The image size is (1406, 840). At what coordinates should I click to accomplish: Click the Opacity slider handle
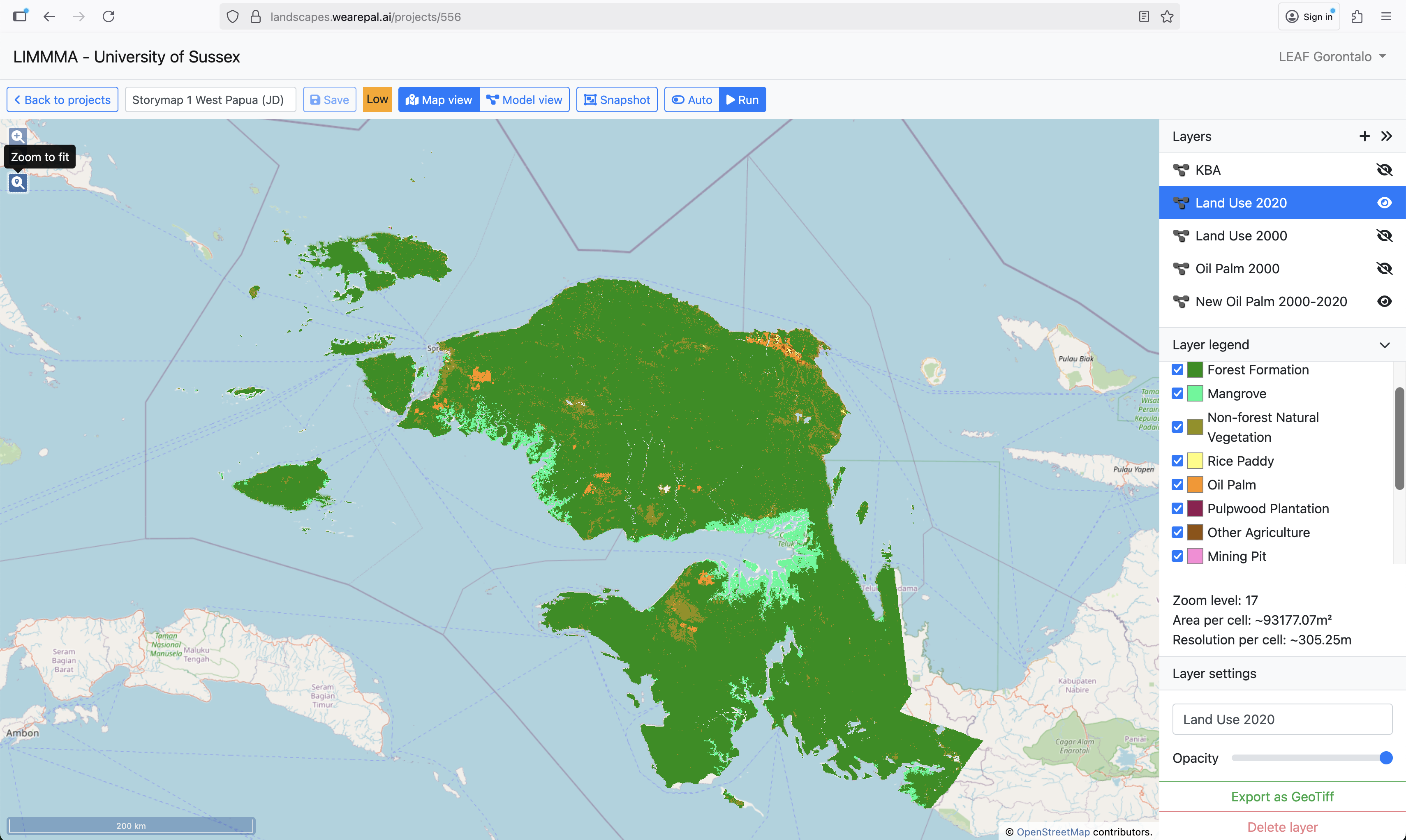pos(1385,757)
